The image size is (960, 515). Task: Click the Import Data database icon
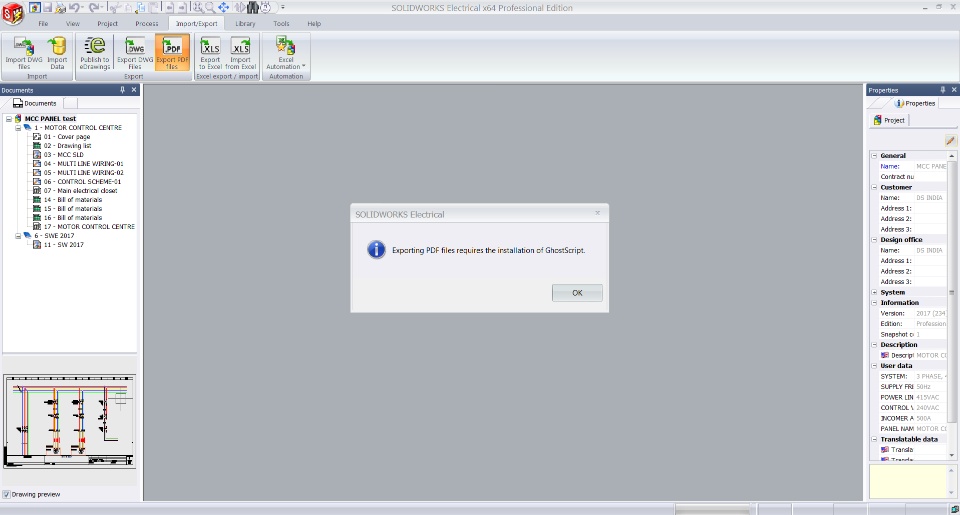pos(57,54)
